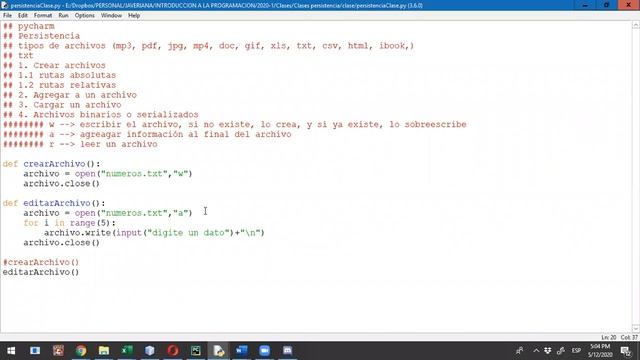Switch the ESP input language indicator
The image size is (640, 360).
tap(576, 351)
